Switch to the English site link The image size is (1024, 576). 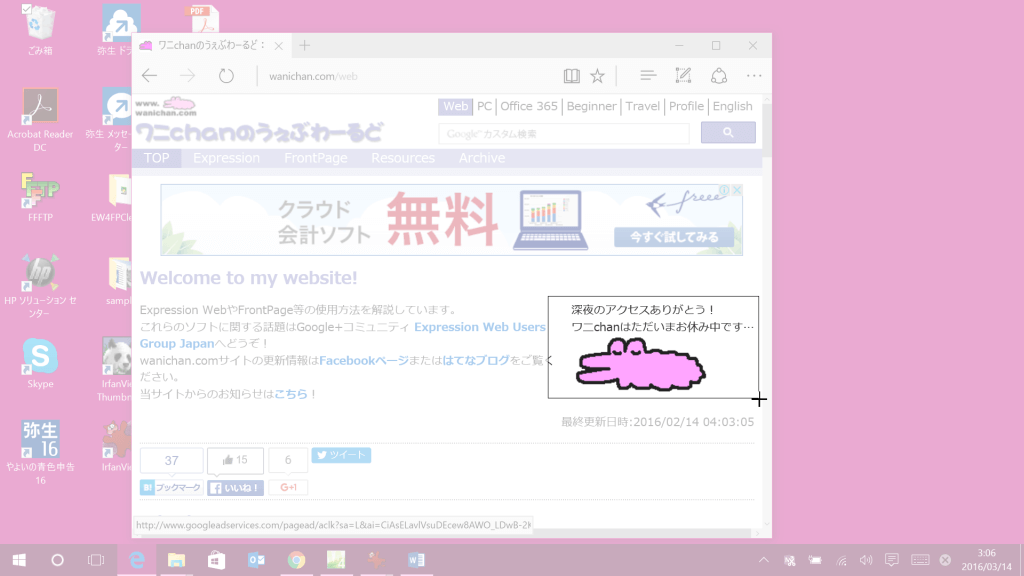[x=732, y=106]
